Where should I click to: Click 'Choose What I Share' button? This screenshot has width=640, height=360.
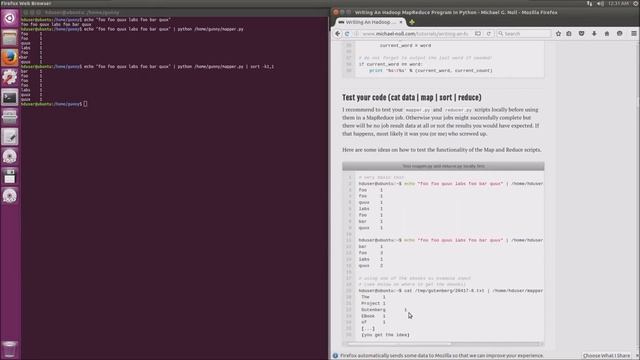tap(607, 356)
